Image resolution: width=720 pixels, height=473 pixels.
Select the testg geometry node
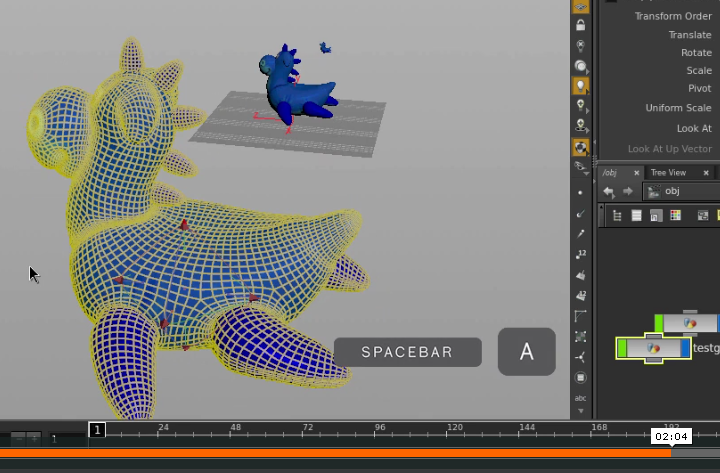click(653, 348)
